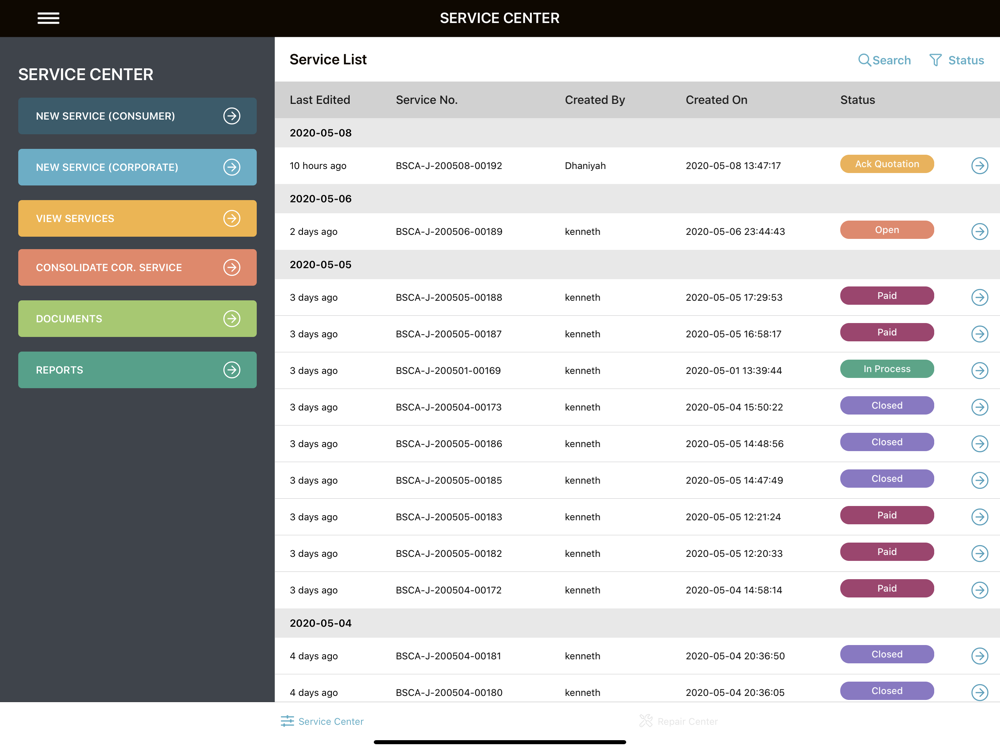Select View Services in sidebar
The height and width of the screenshot is (750, 1000).
click(137, 218)
